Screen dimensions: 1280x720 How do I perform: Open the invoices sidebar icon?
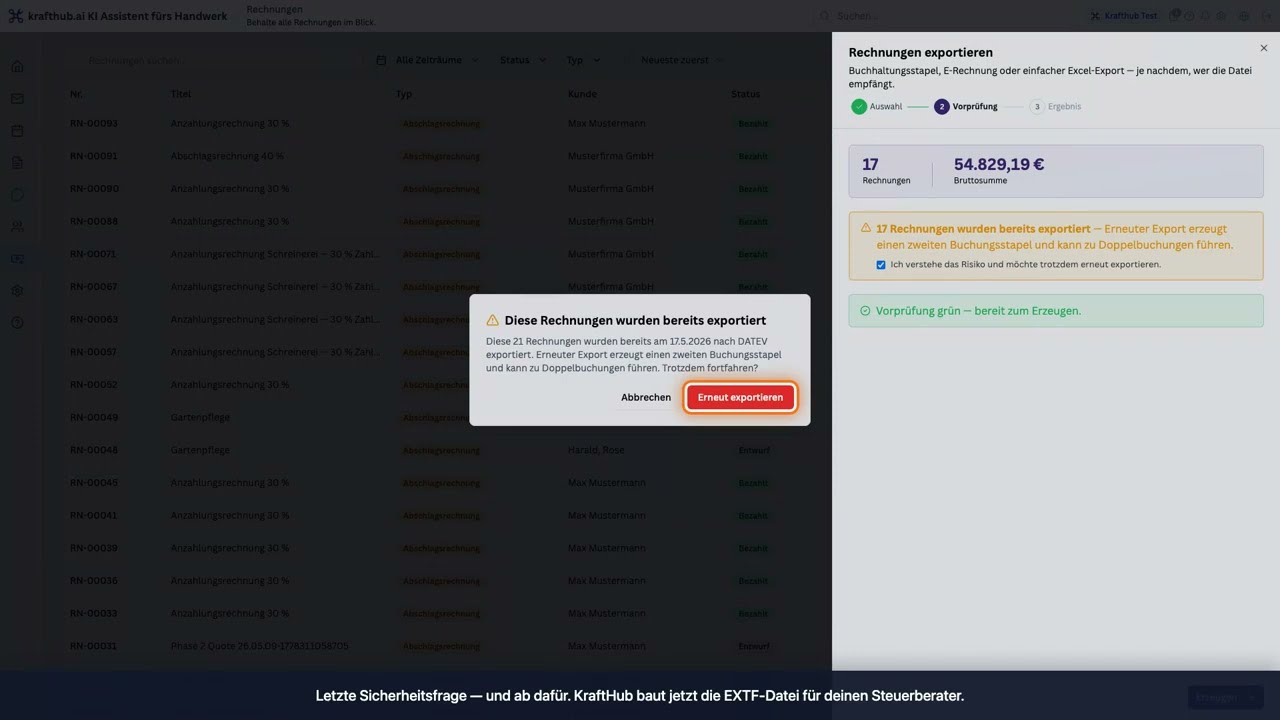coord(17,259)
